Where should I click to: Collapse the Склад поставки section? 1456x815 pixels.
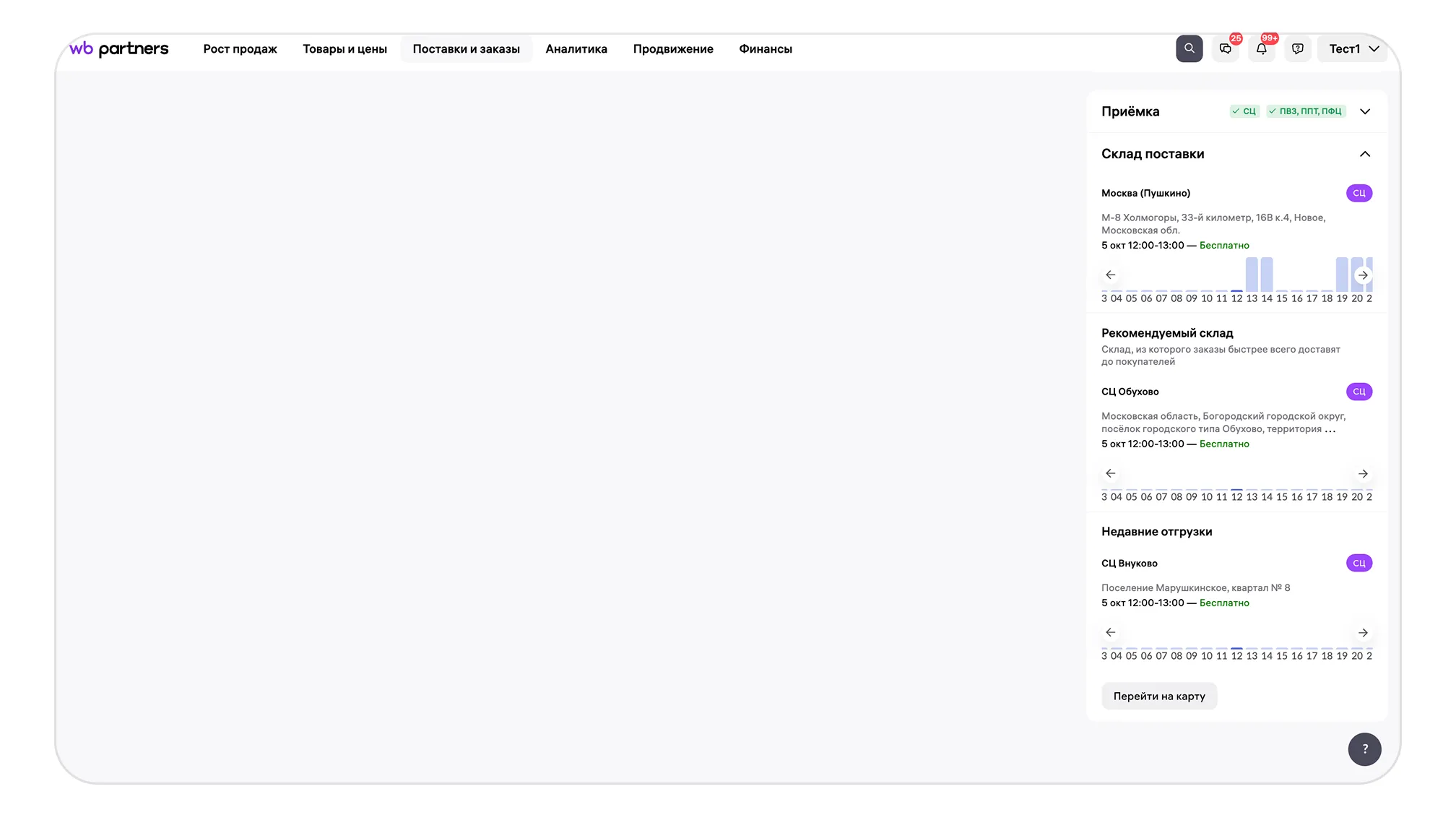click(x=1365, y=154)
